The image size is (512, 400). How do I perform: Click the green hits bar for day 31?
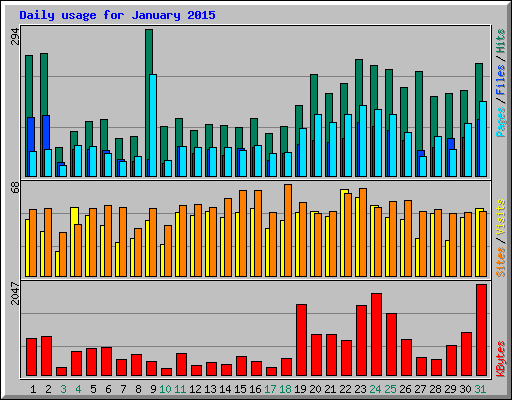tap(479, 82)
